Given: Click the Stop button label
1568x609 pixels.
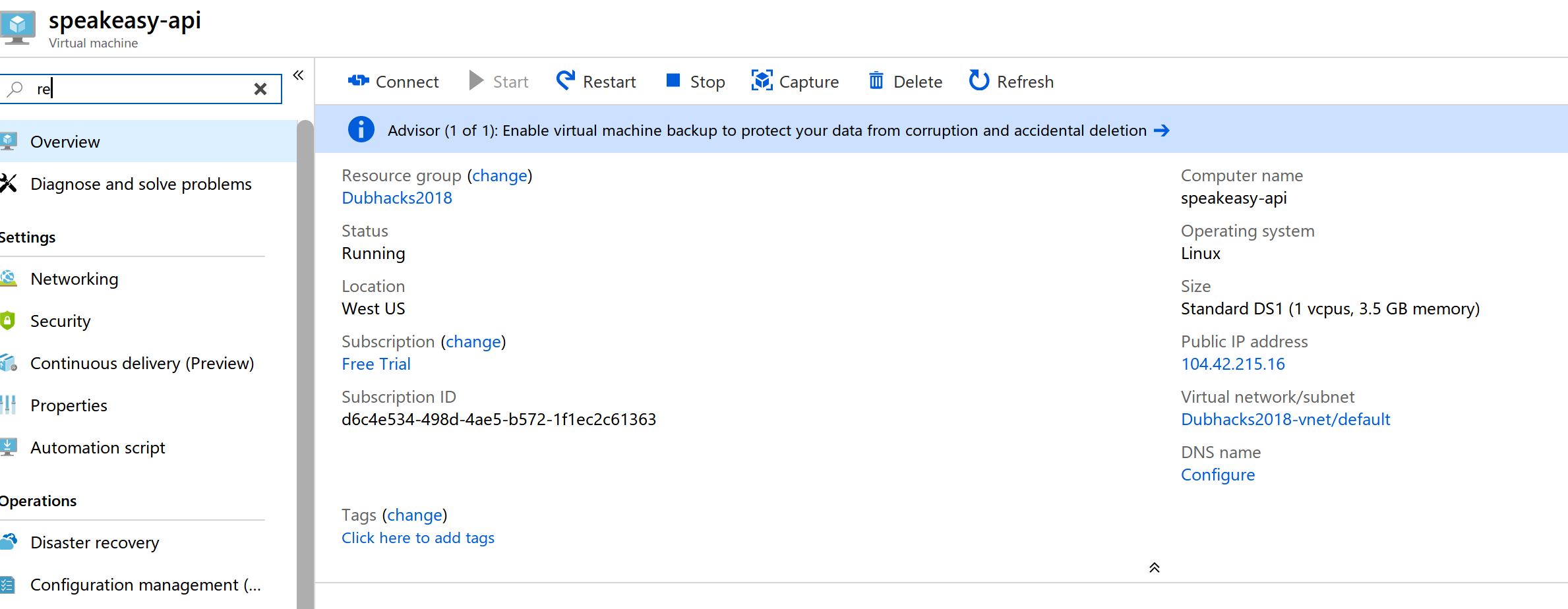Looking at the screenshot, I should [x=708, y=82].
